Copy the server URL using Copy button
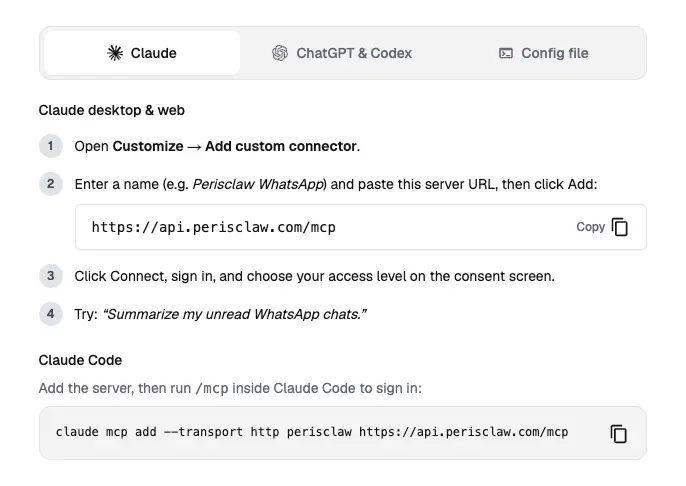 click(602, 227)
